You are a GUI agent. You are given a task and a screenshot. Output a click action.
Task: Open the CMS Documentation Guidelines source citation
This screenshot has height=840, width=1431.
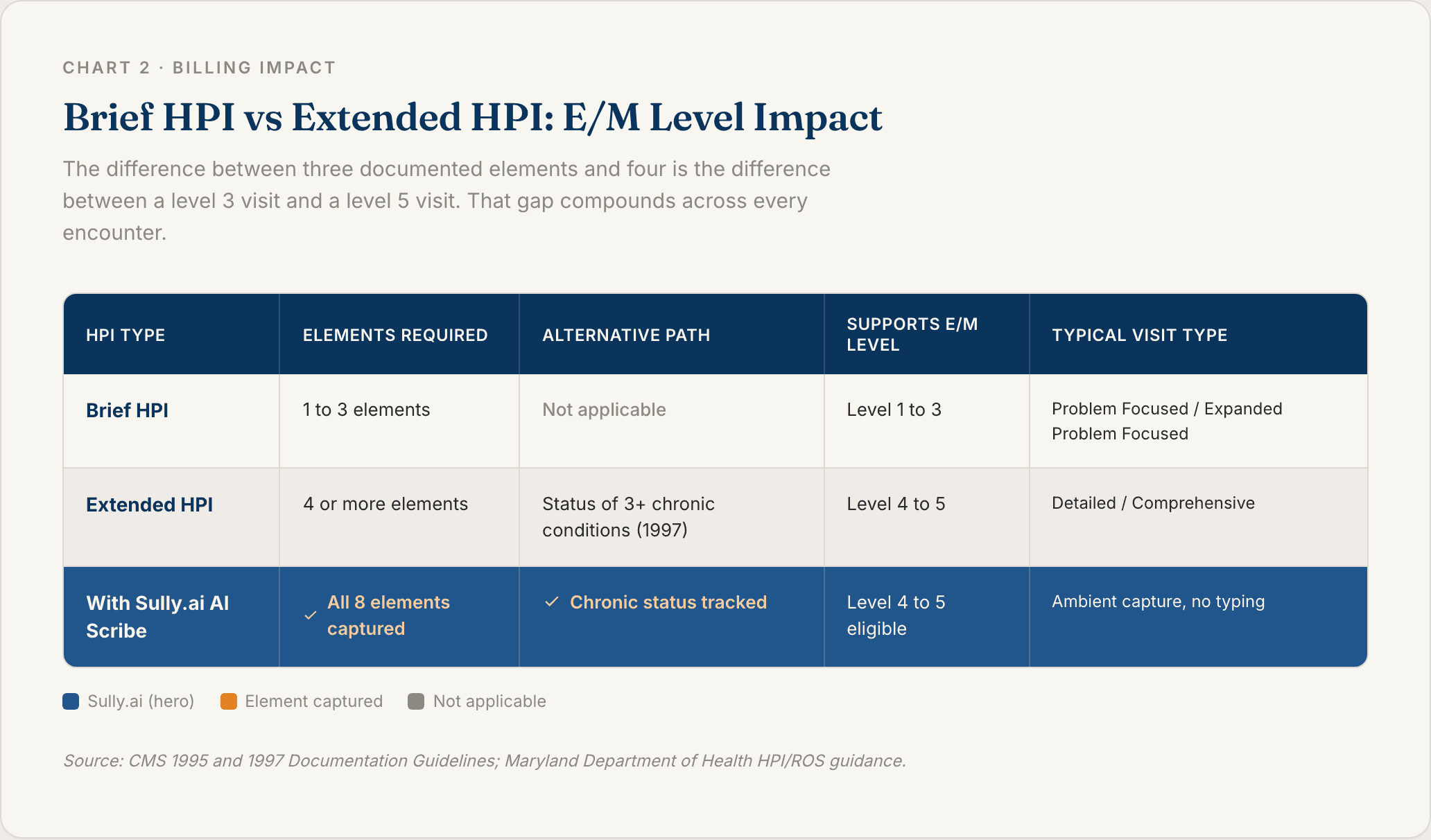coord(484,760)
